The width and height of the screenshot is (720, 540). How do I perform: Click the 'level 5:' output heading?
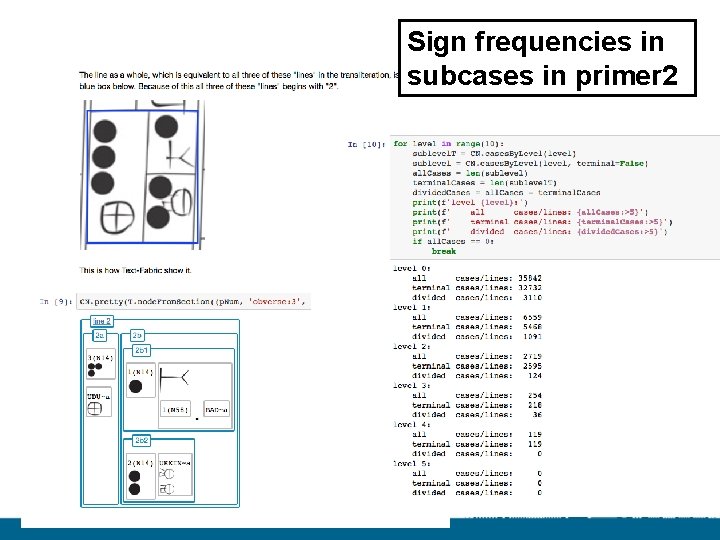[411, 463]
